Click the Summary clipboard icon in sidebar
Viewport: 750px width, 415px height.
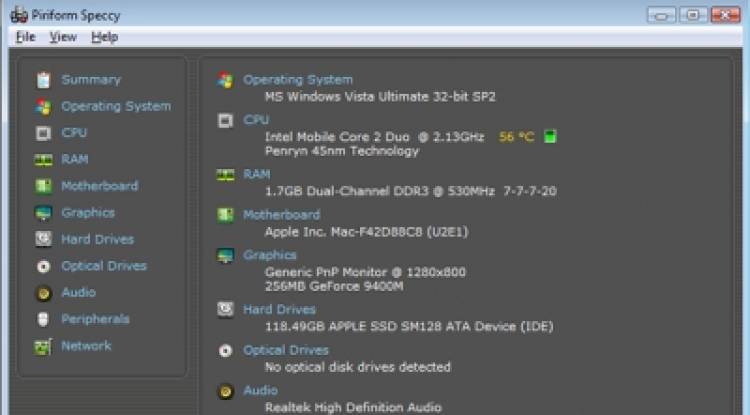44,80
